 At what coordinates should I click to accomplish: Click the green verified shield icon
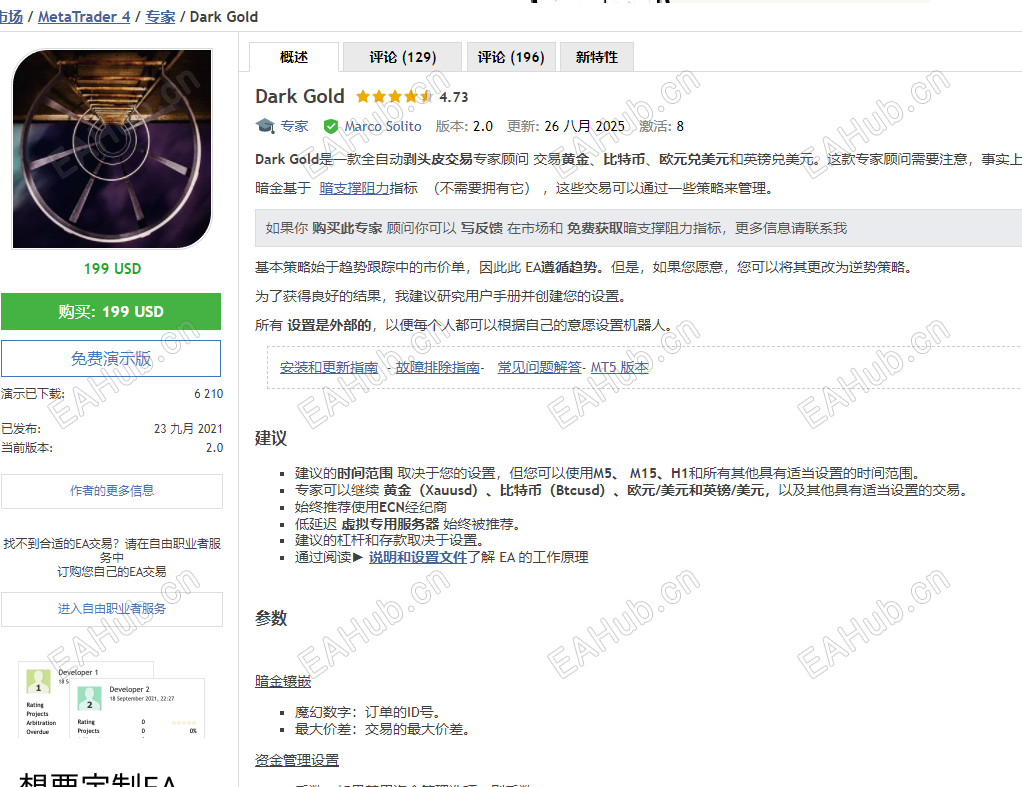coord(331,126)
